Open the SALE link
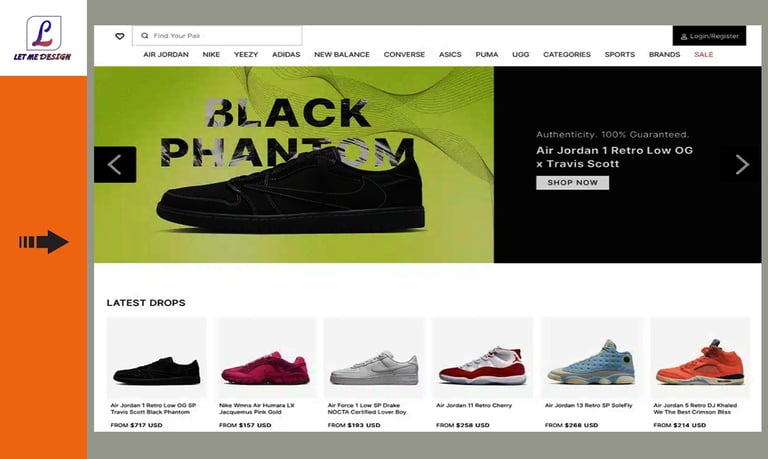Screen dimensions: 768x459 tap(703, 54)
